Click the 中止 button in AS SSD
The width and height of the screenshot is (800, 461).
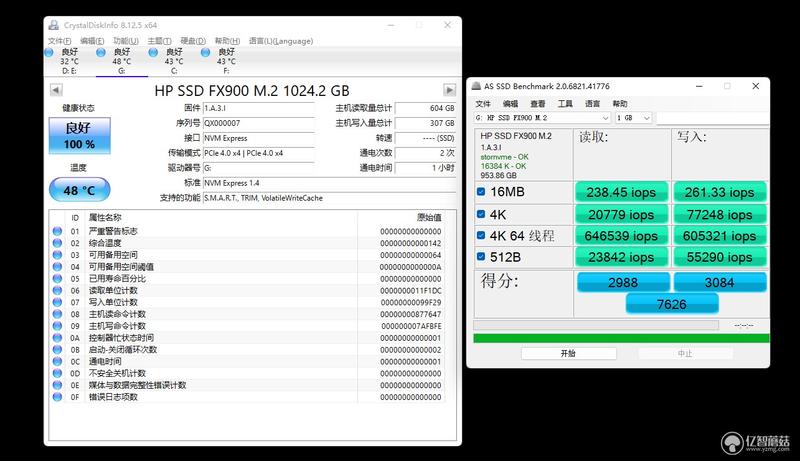(x=685, y=353)
